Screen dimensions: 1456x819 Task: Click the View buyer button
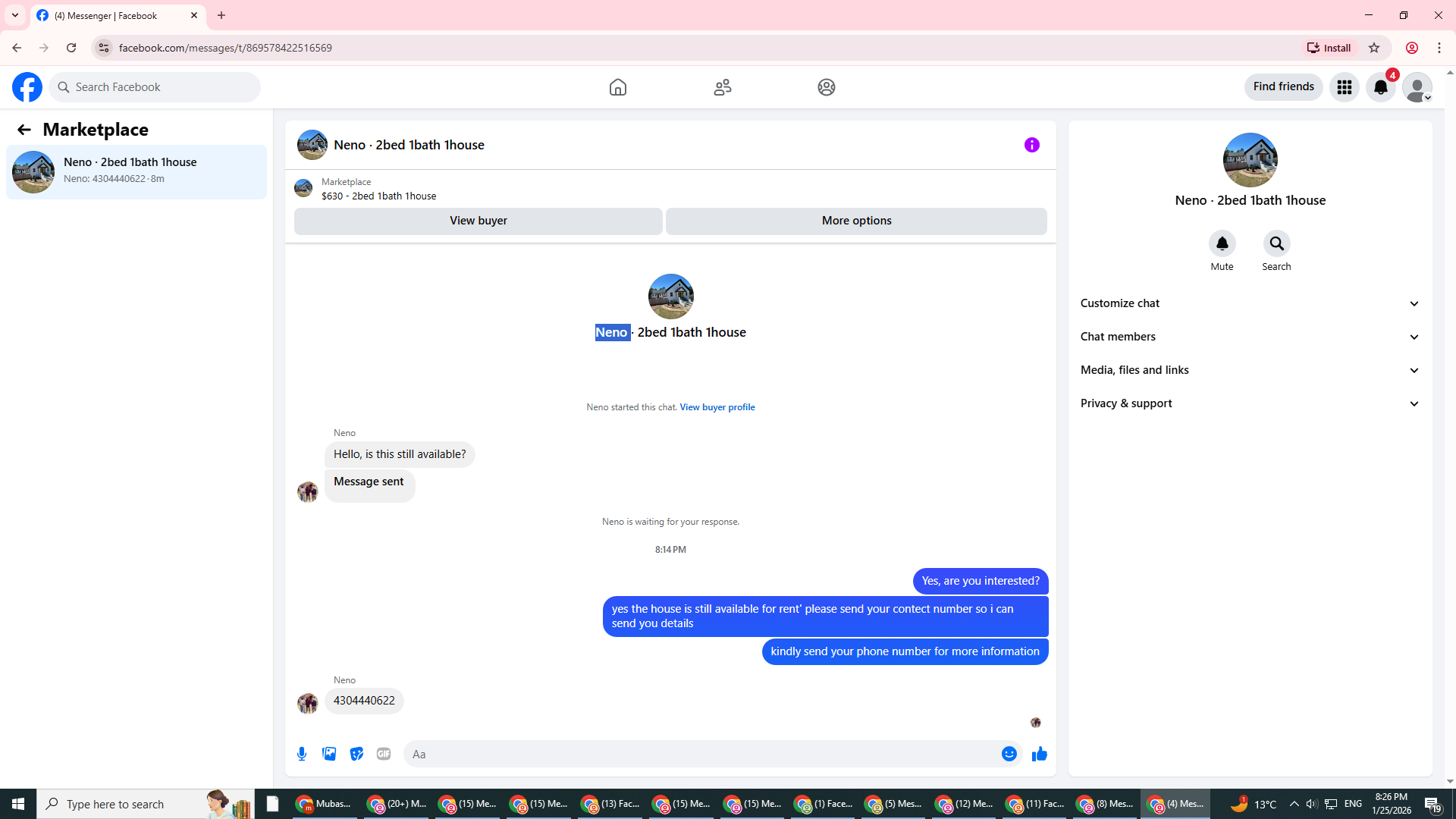pyautogui.click(x=479, y=221)
